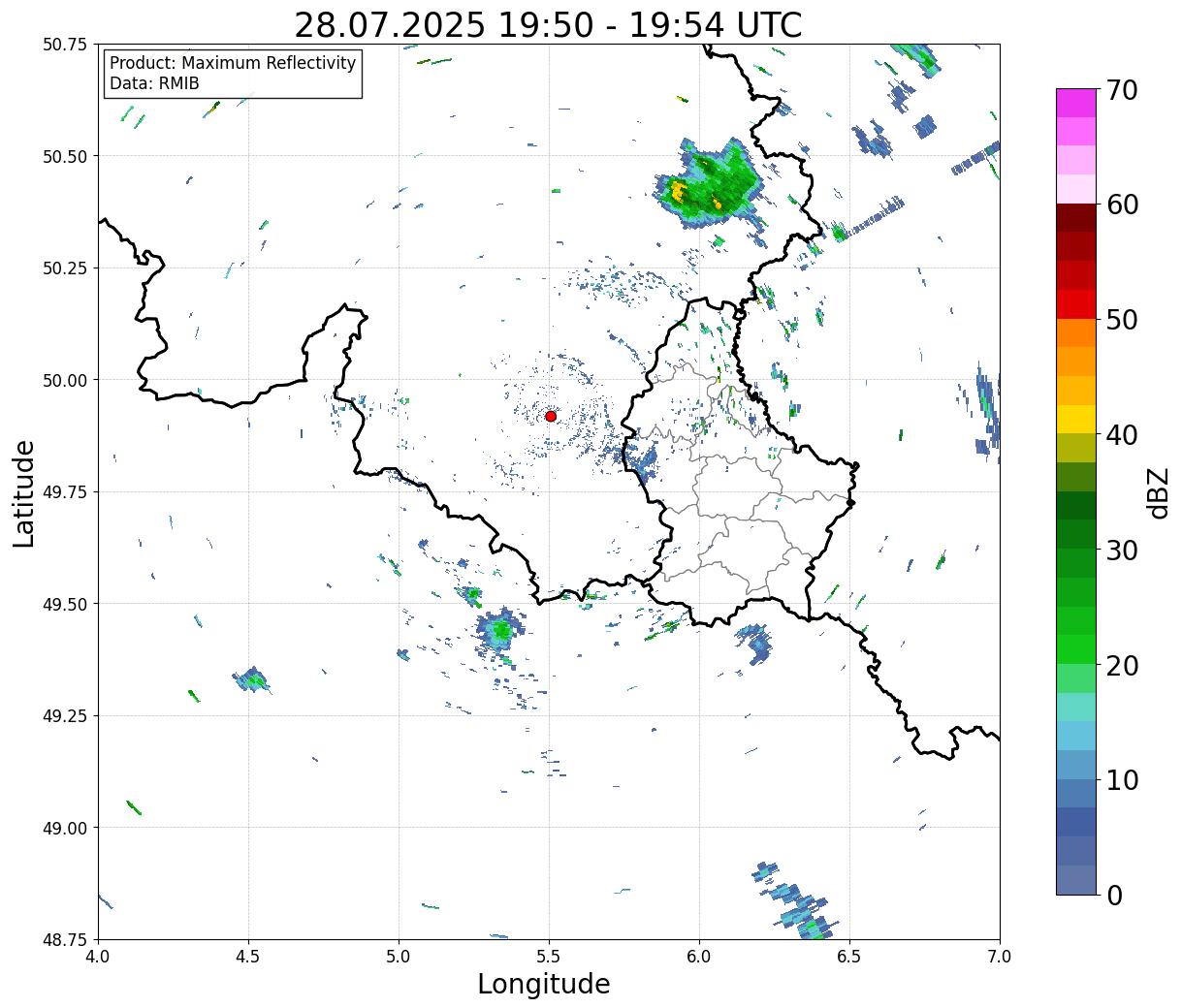
Task: Click the latitude tick label 48.75
Action: pyautogui.click(x=65, y=939)
